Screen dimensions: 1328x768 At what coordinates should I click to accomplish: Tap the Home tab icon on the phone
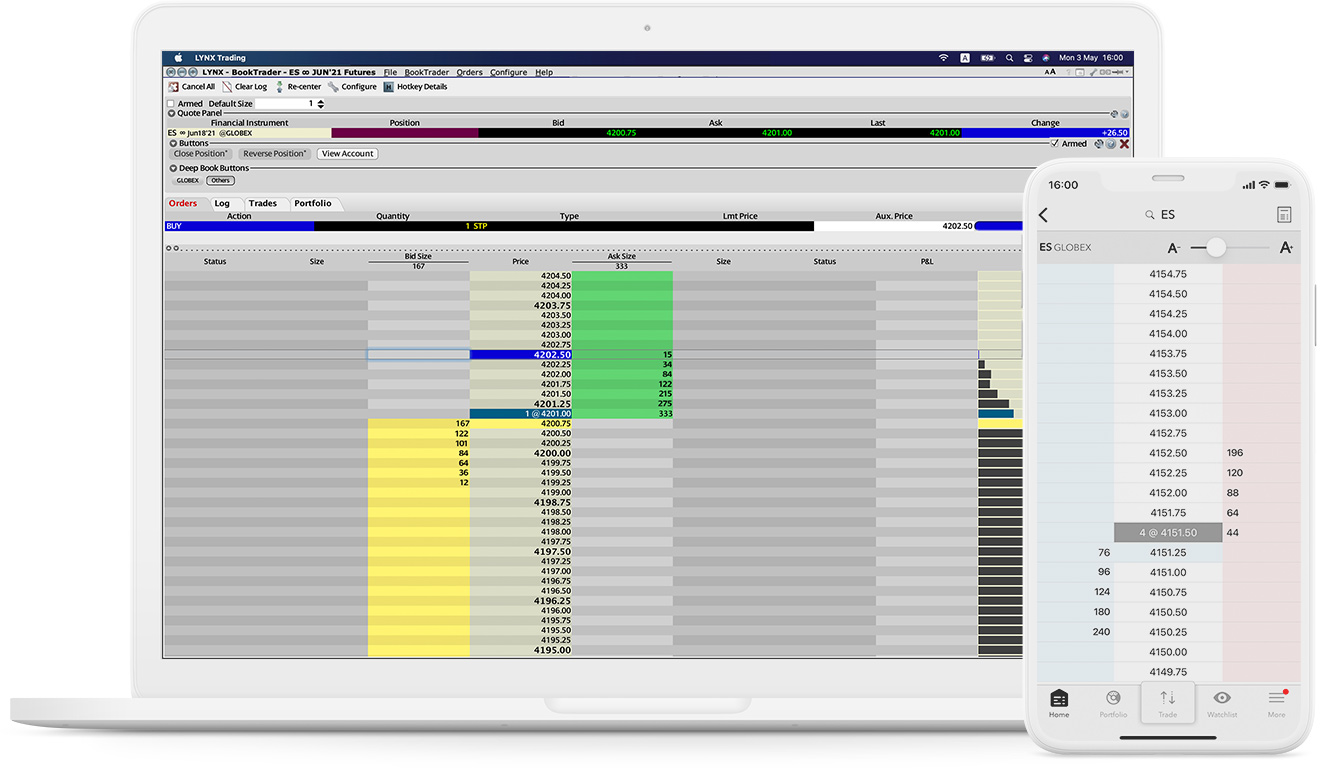pos(1059,698)
